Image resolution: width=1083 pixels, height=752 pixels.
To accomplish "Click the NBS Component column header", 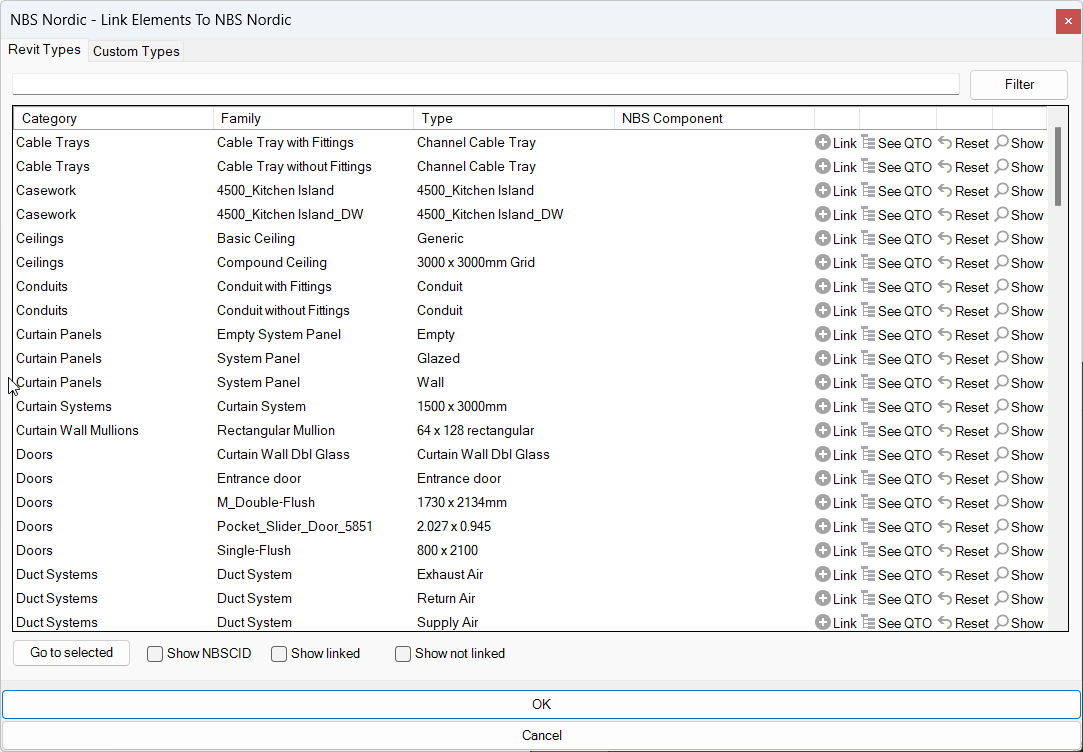I will 714,118.
